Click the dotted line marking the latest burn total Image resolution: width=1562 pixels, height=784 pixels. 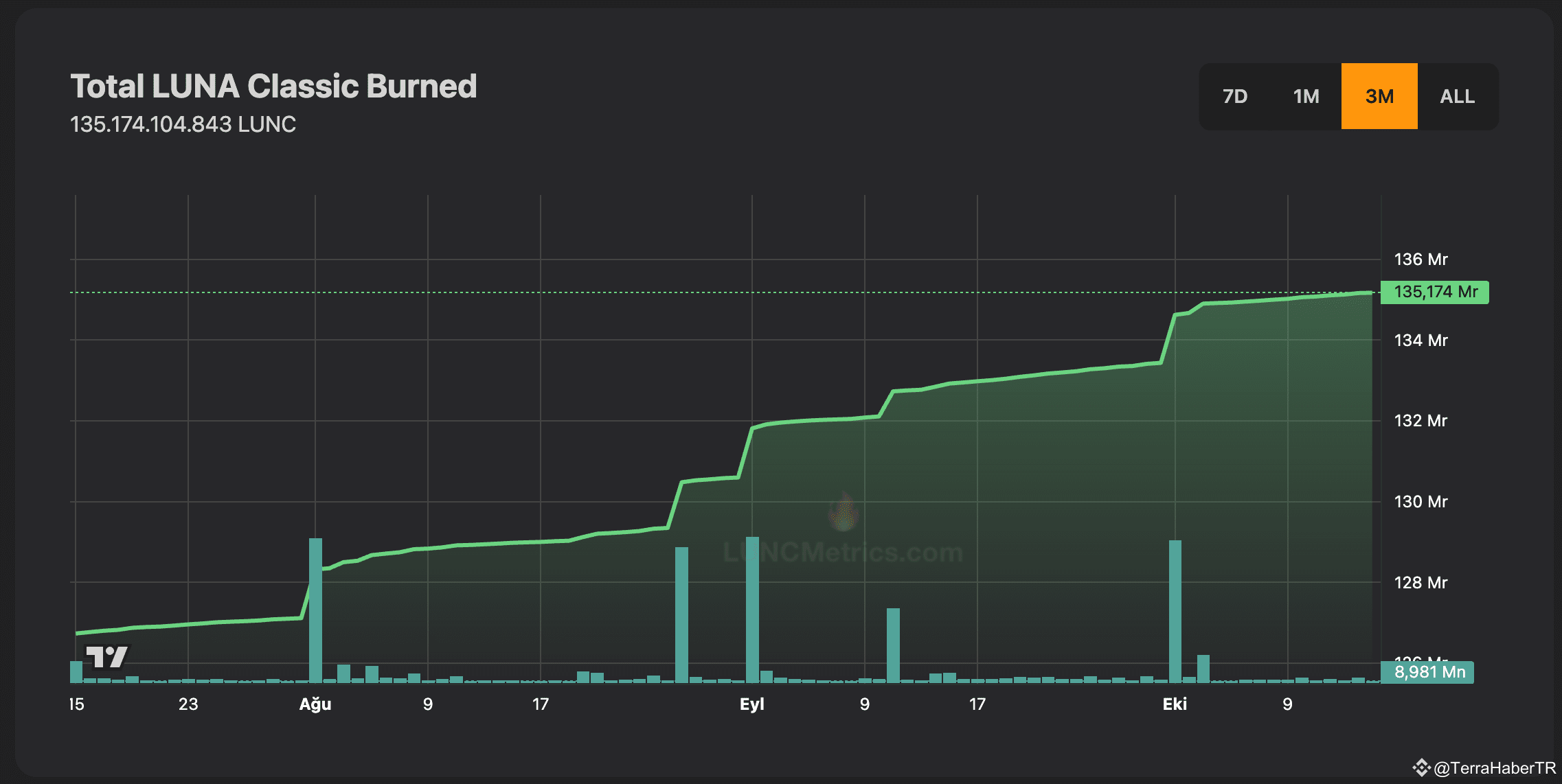tap(687, 292)
